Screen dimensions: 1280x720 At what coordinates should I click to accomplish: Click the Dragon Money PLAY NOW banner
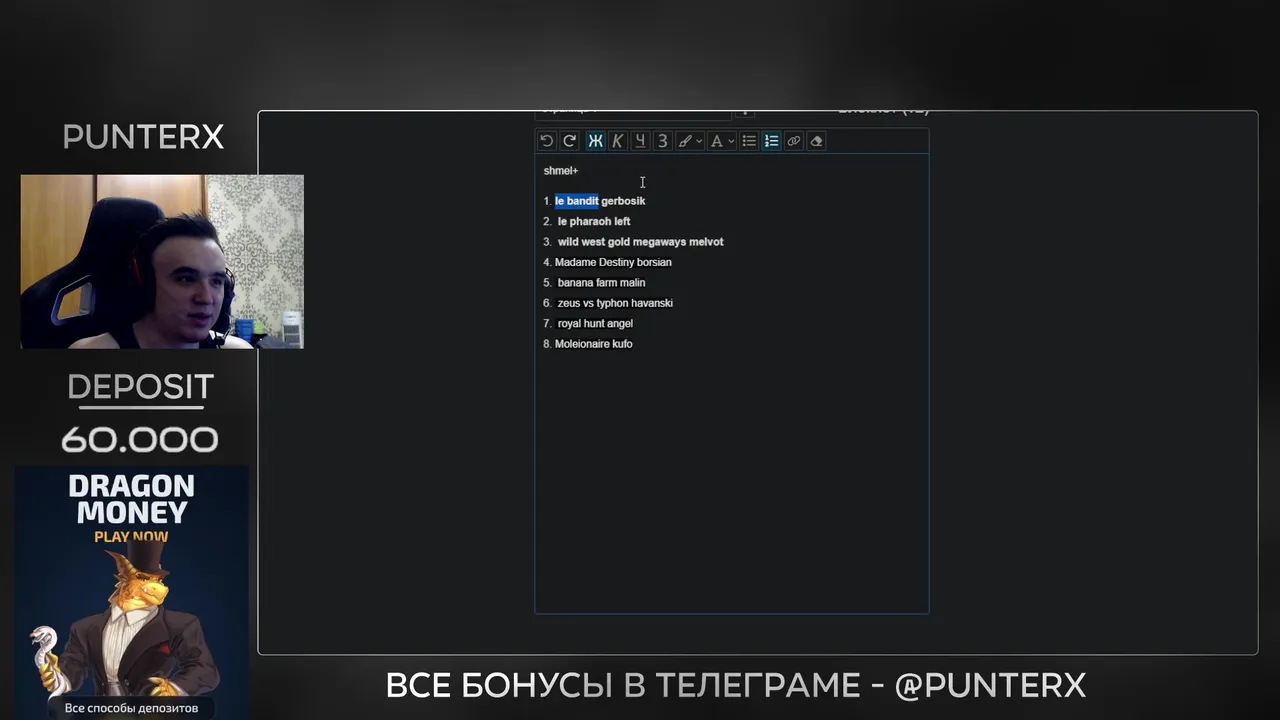tap(131, 592)
